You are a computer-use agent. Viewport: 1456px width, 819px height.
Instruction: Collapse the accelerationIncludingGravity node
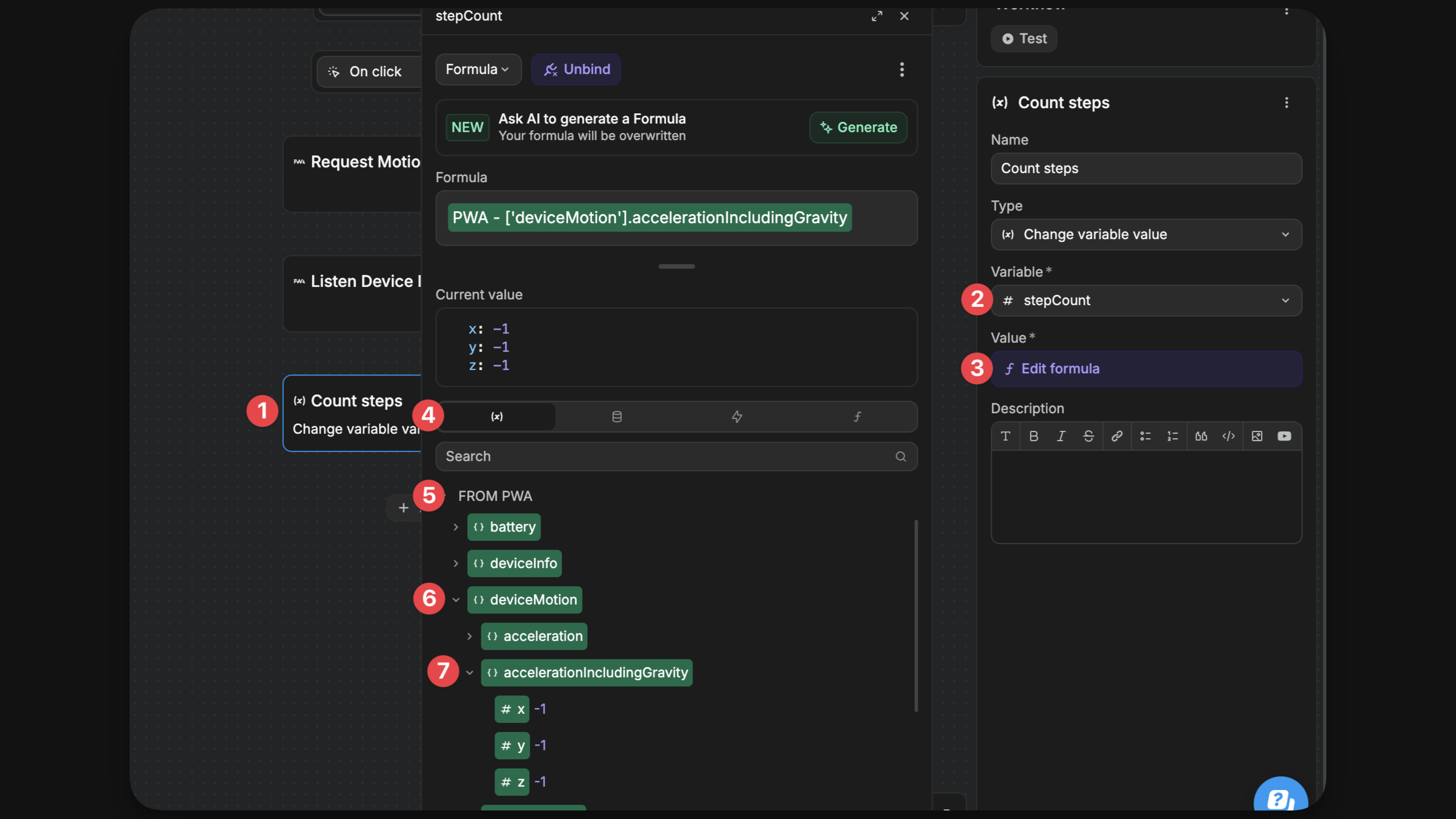[469, 673]
